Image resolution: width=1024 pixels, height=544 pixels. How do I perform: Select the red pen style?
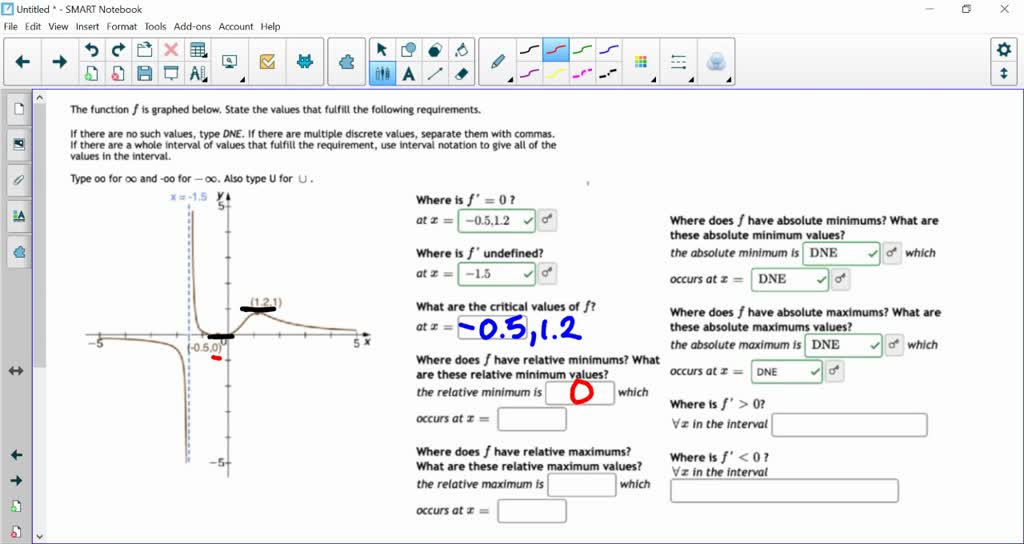[556, 50]
